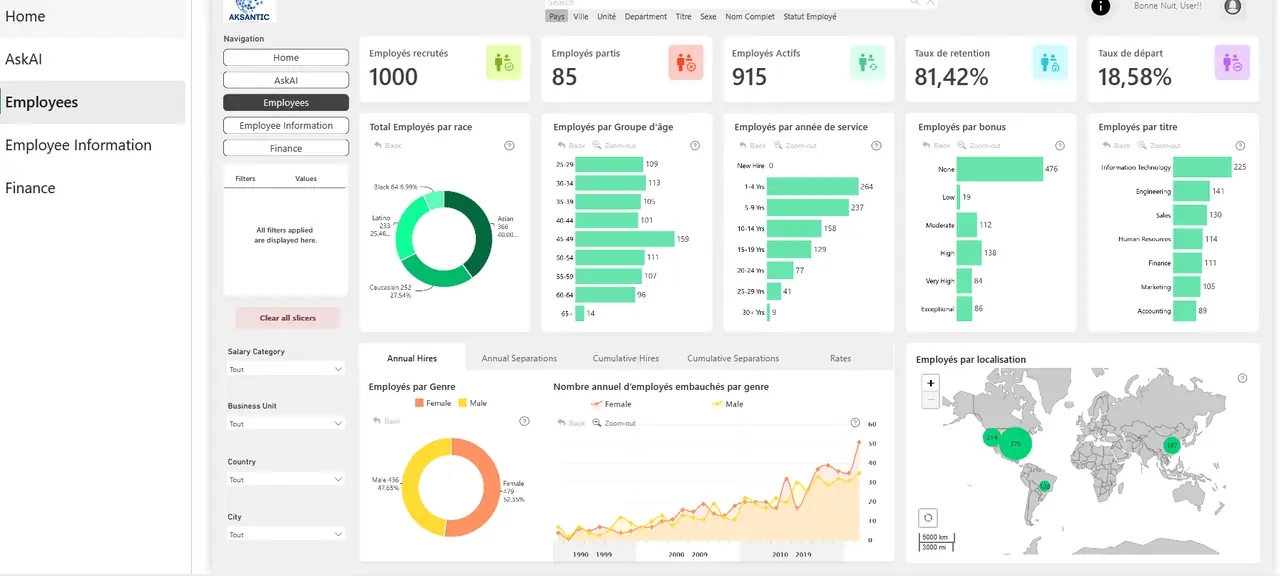Click the None bonus bar (476)
The height and width of the screenshot is (576, 1280).
[1000, 169]
